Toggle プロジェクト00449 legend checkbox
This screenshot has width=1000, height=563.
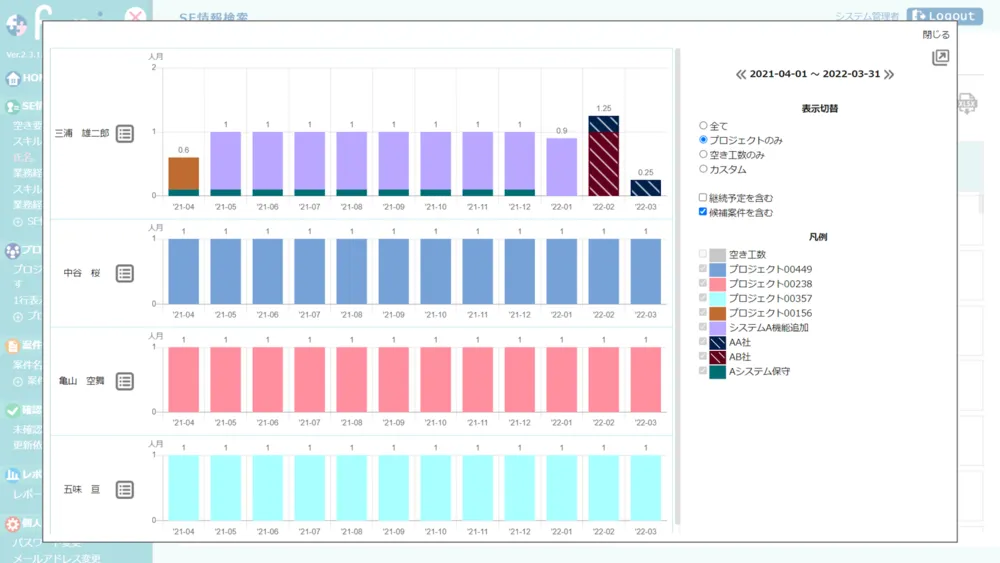tap(703, 269)
